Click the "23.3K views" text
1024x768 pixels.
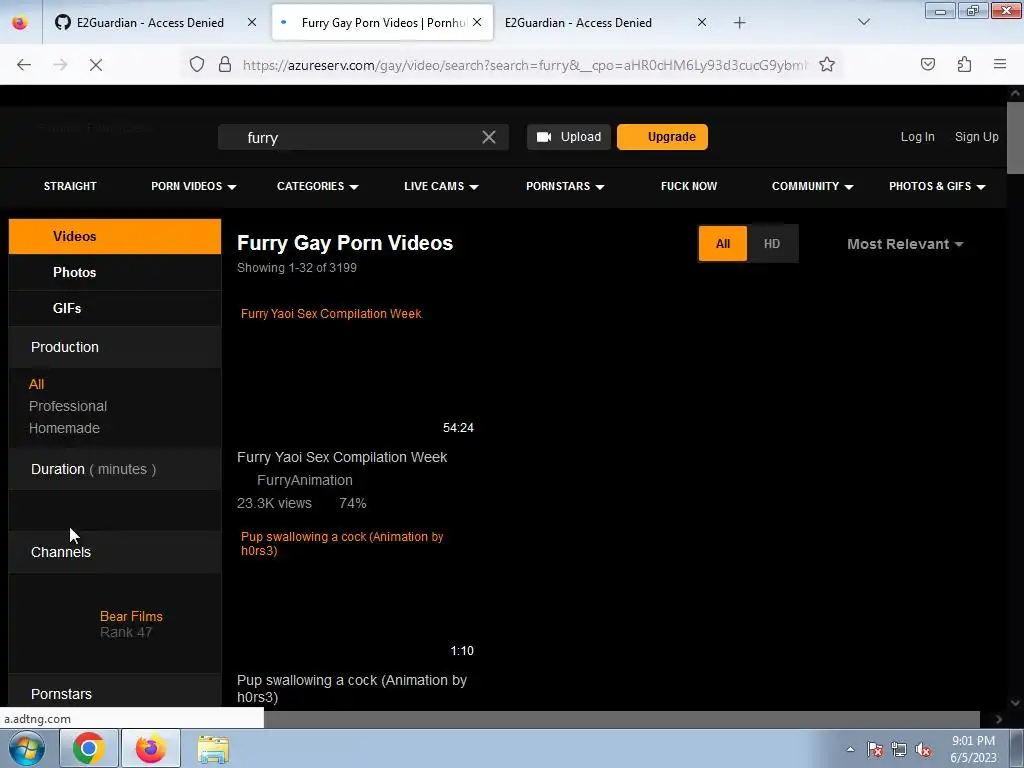pyautogui.click(x=274, y=504)
